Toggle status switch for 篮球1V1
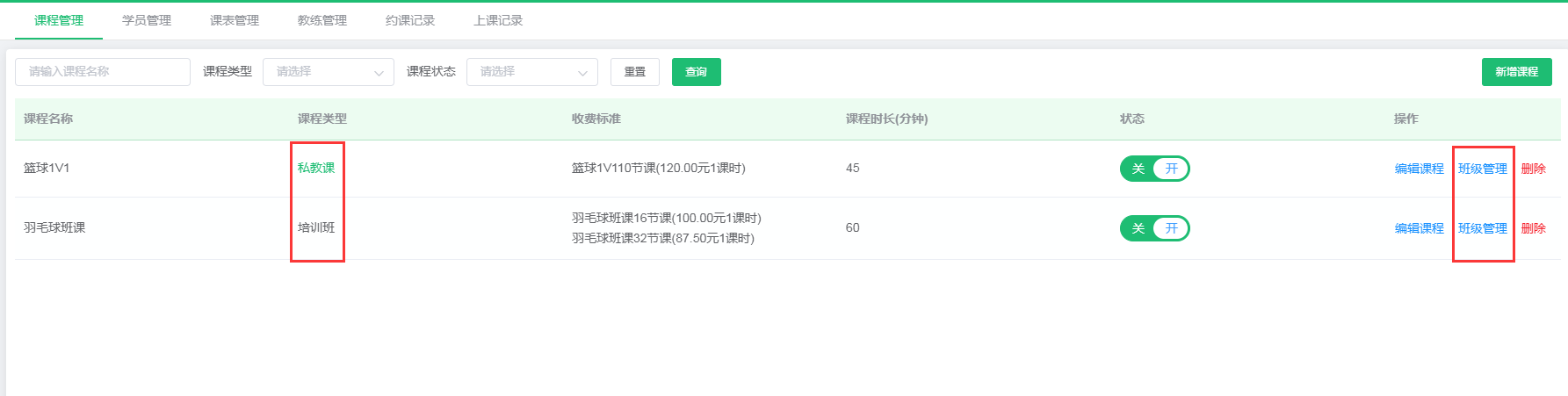The width and height of the screenshot is (1568, 396). tap(1154, 169)
